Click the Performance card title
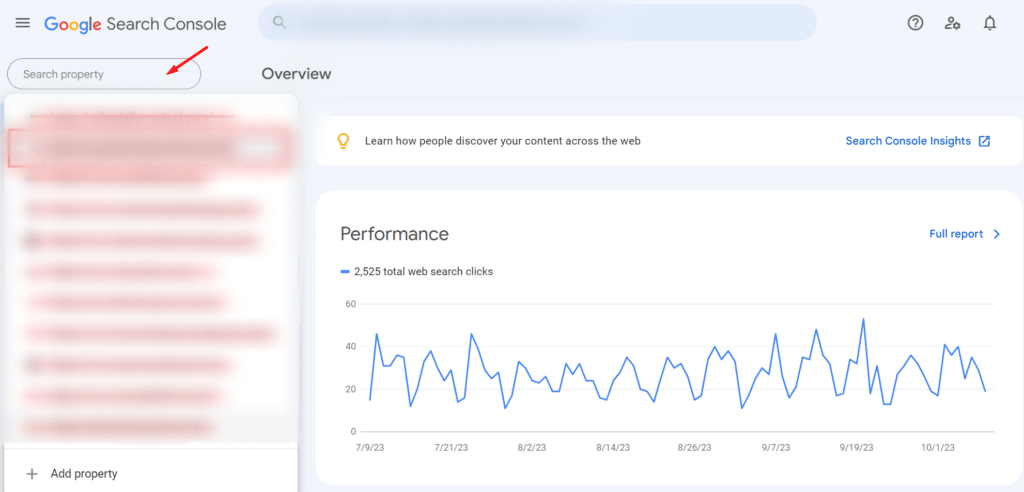Image resolution: width=1024 pixels, height=492 pixels. tap(394, 233)
